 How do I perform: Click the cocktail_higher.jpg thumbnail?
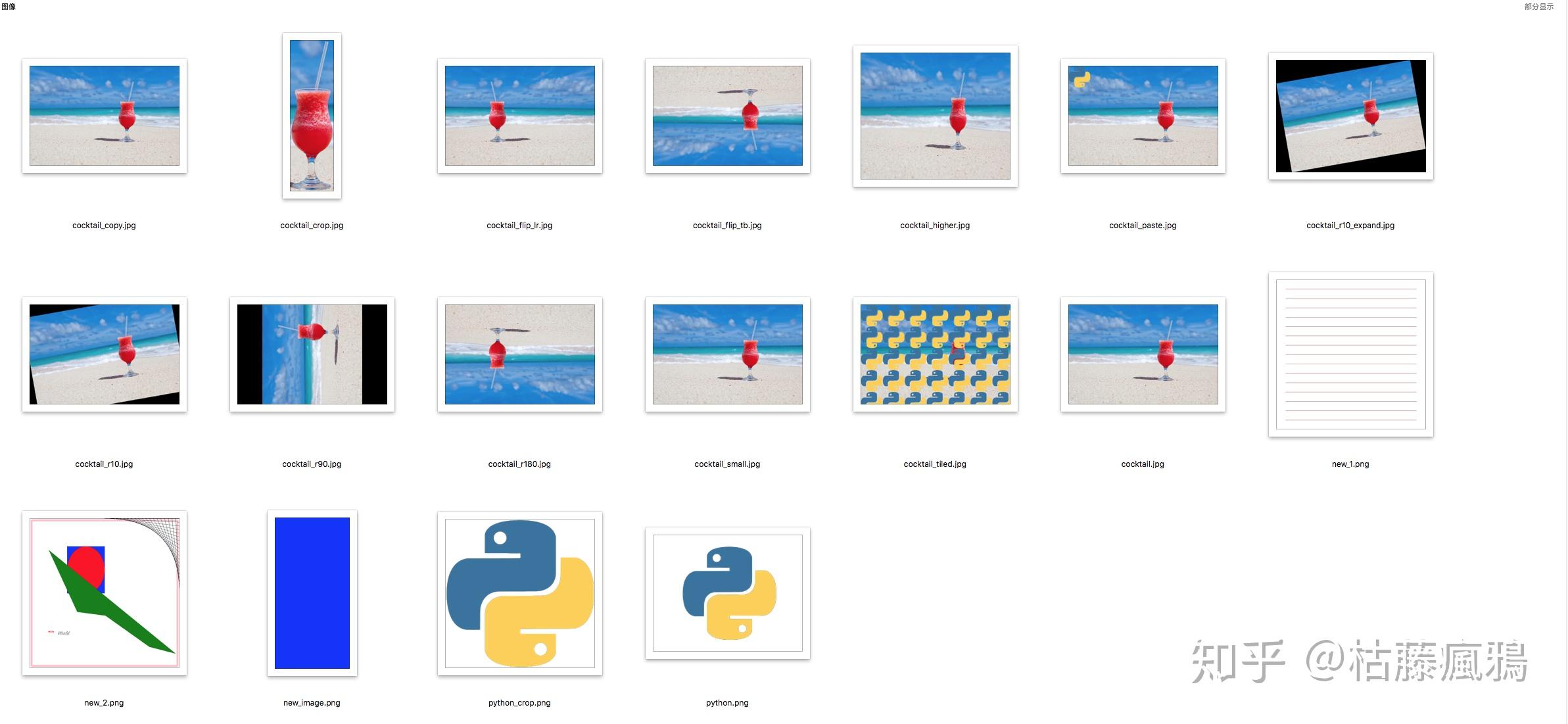(x=935, y=116)
